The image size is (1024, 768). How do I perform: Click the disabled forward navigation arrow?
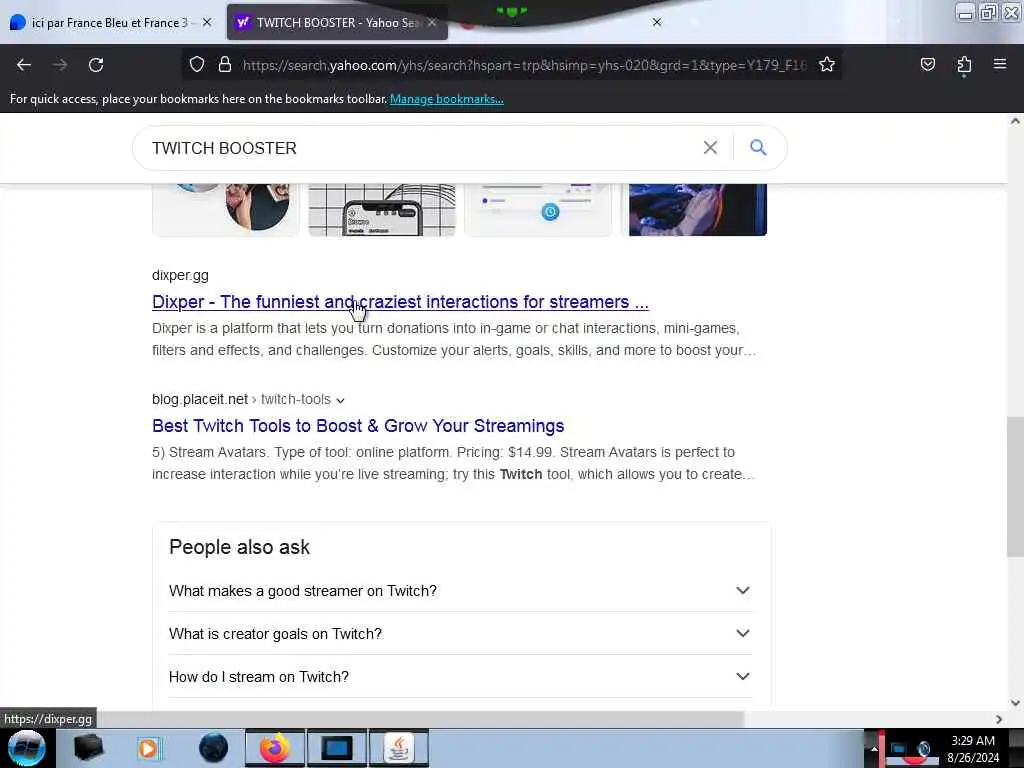[x=60, y=65]
